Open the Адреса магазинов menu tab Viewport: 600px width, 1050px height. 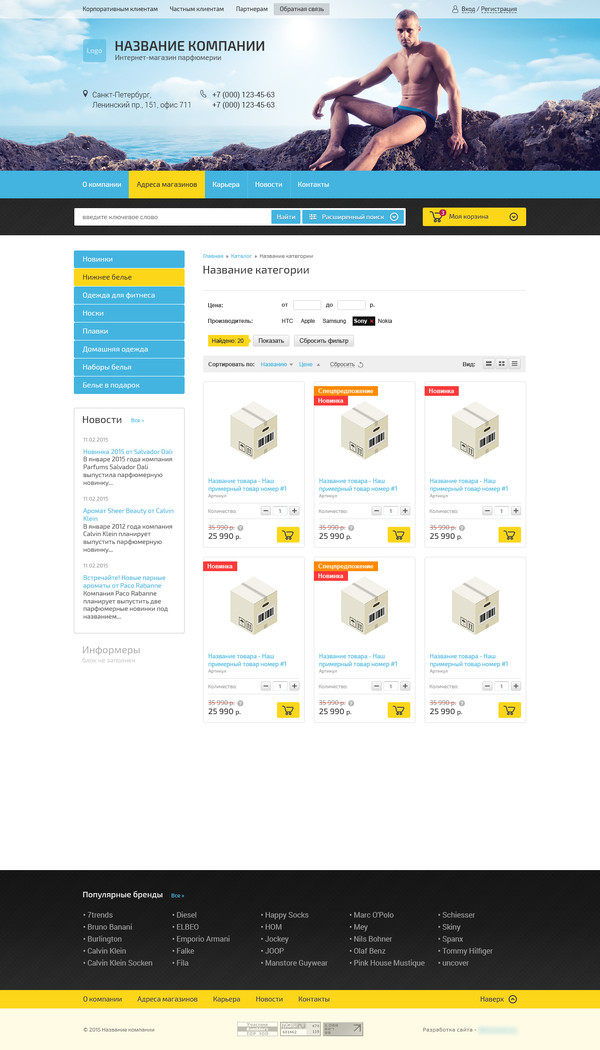tap(167, 185)
